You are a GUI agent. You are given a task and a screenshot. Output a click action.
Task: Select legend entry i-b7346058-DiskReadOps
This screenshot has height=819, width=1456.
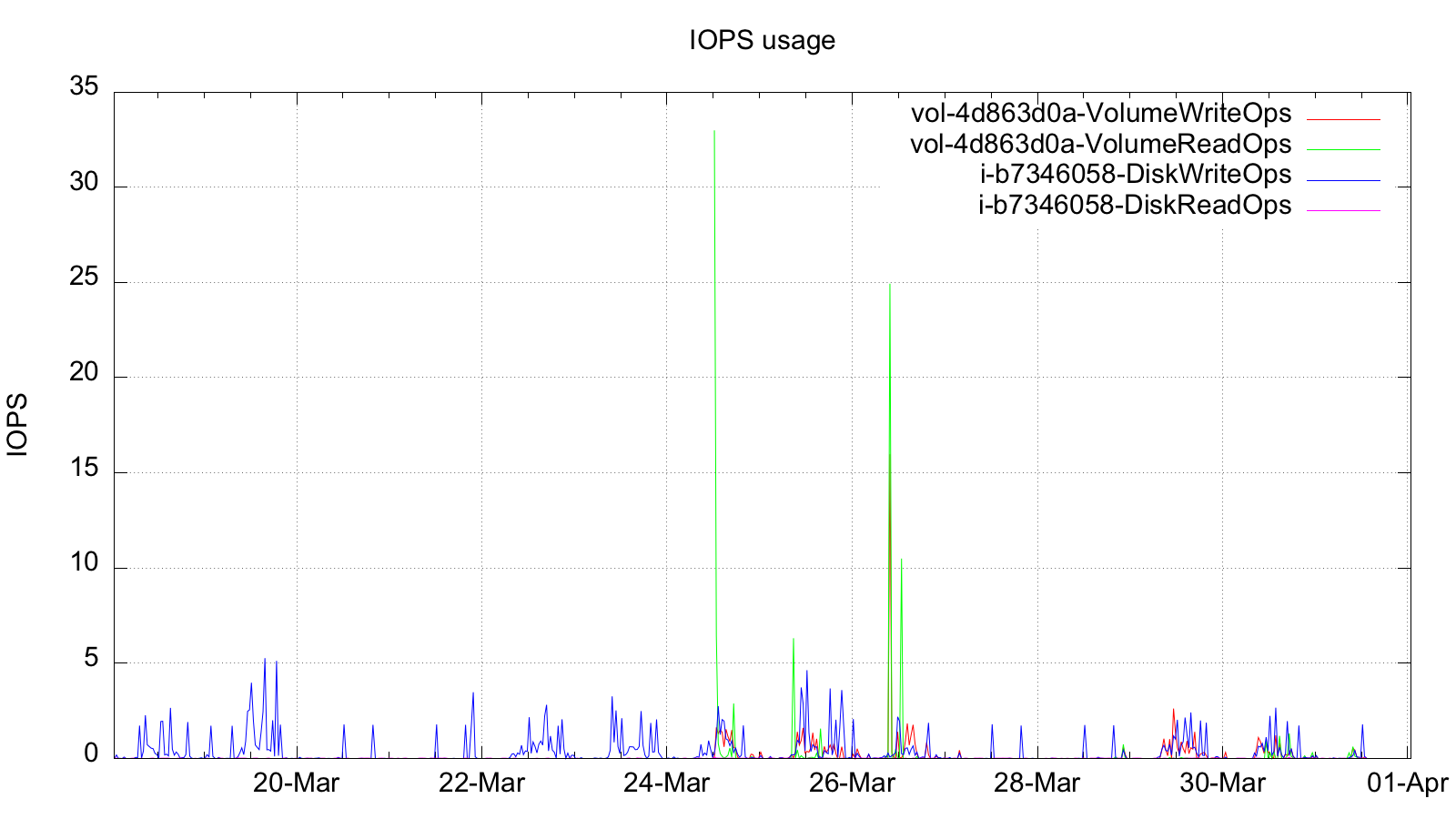pyautogui.click(x=1135, y=205)
